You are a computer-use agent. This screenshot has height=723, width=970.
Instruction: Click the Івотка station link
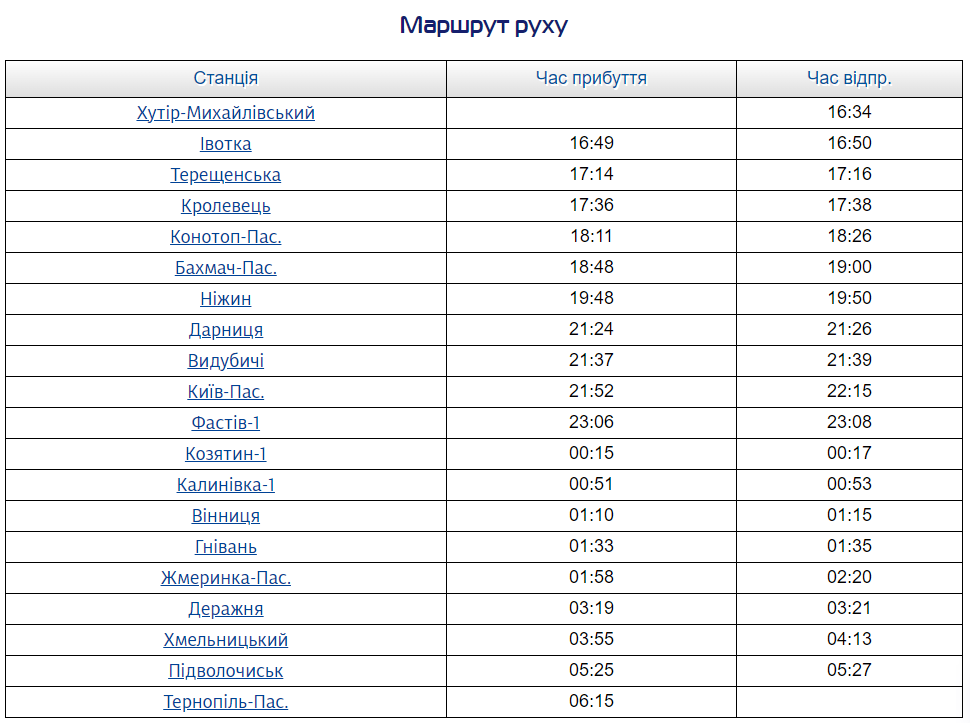click(225, 144)
